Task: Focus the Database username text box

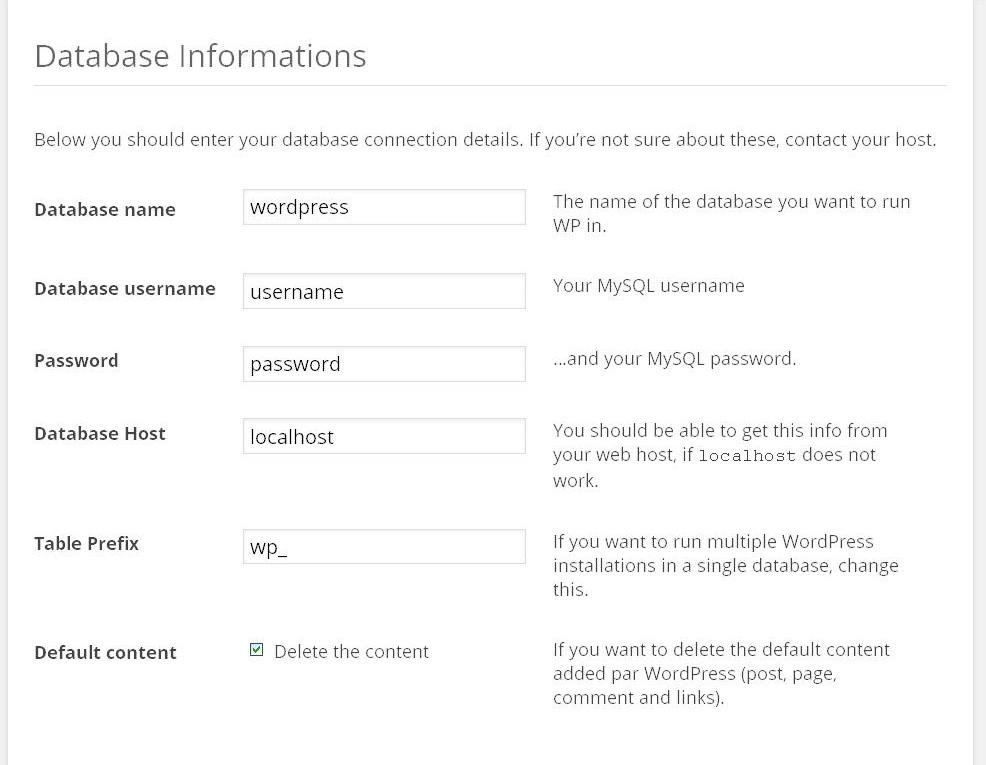Action: pyautogui.click(x=384, y=291)
